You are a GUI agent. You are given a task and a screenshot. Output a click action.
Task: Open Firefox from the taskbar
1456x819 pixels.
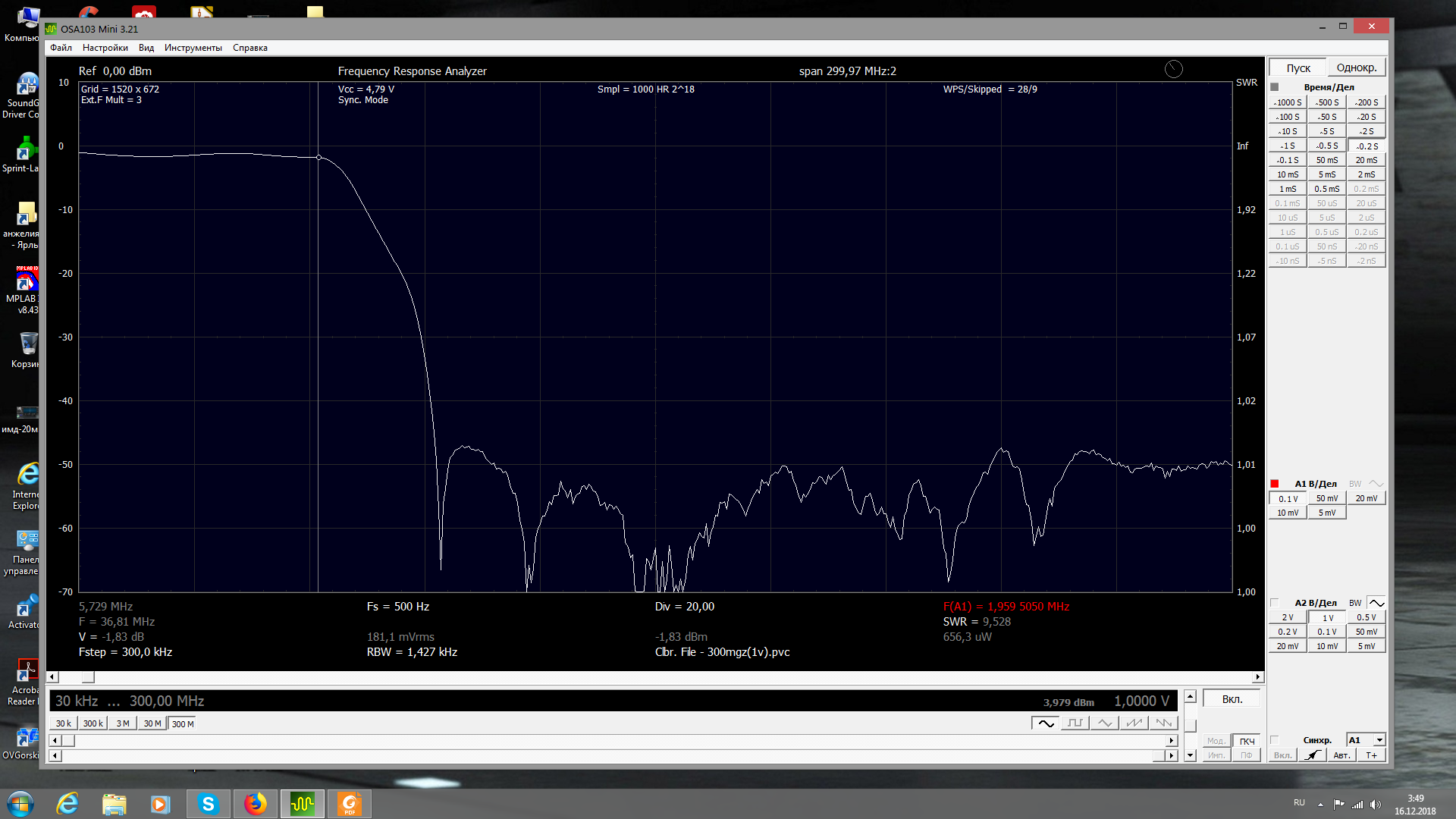[x=256, y=804]
